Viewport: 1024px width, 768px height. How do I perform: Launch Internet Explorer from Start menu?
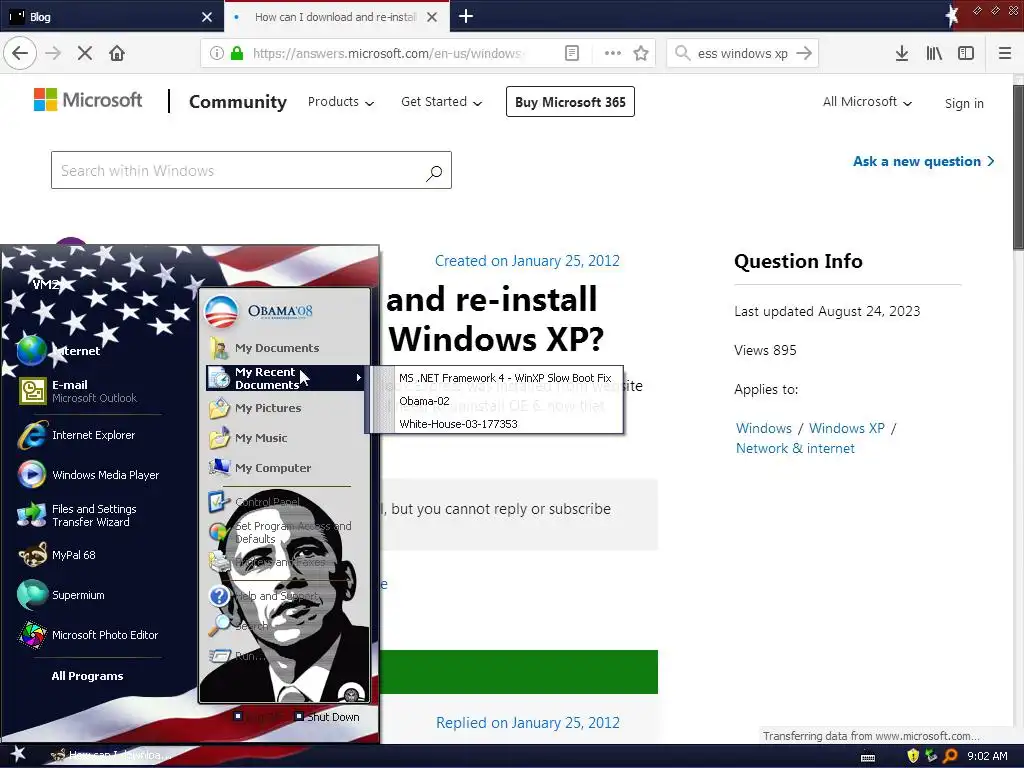coord(77,435)
